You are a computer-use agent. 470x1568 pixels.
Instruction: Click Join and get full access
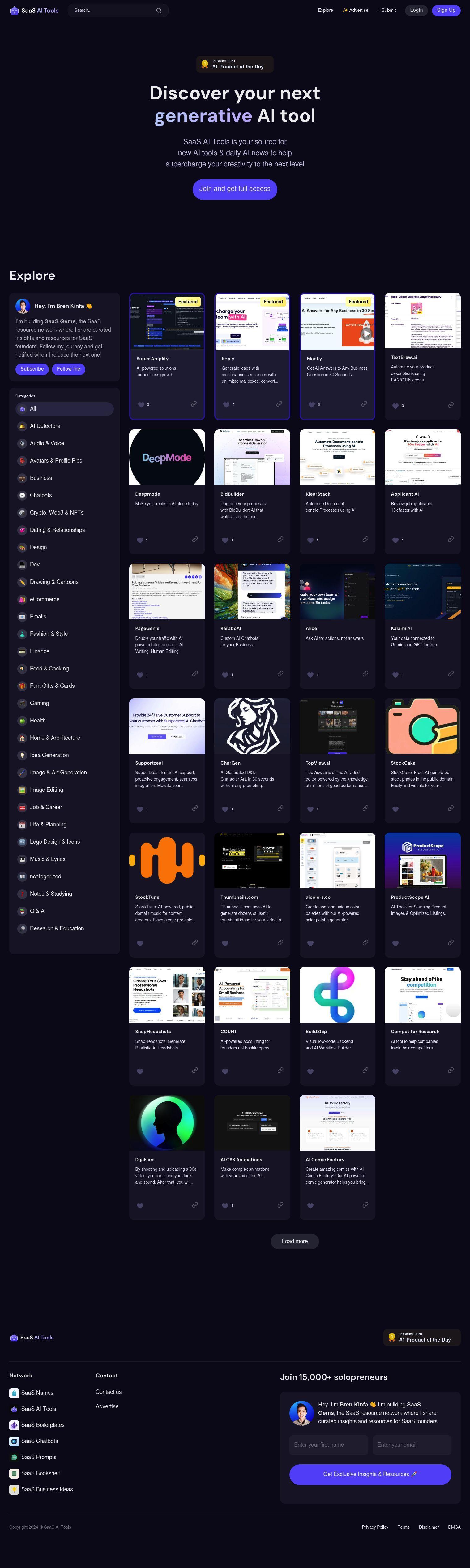pyautogui.click(x=235, y=189)
